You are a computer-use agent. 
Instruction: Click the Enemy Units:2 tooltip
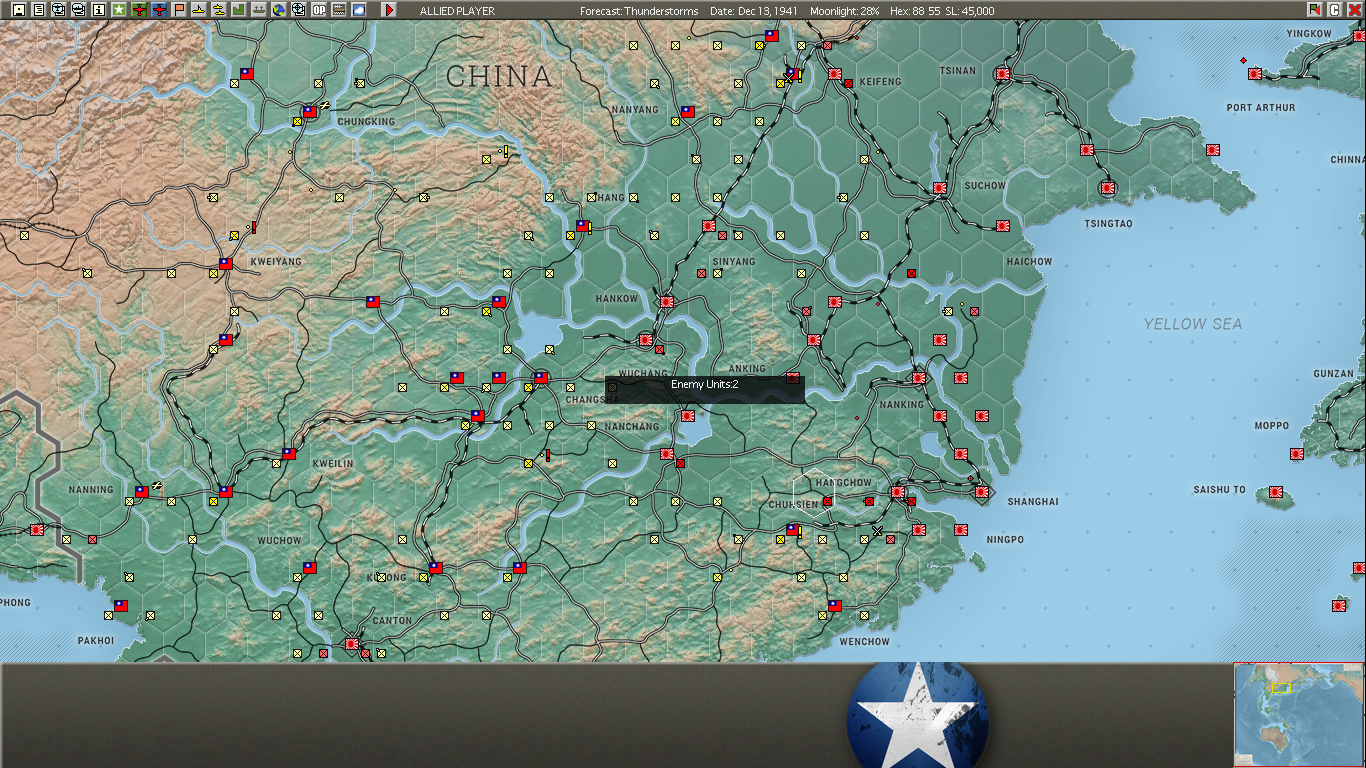point(705,390)
